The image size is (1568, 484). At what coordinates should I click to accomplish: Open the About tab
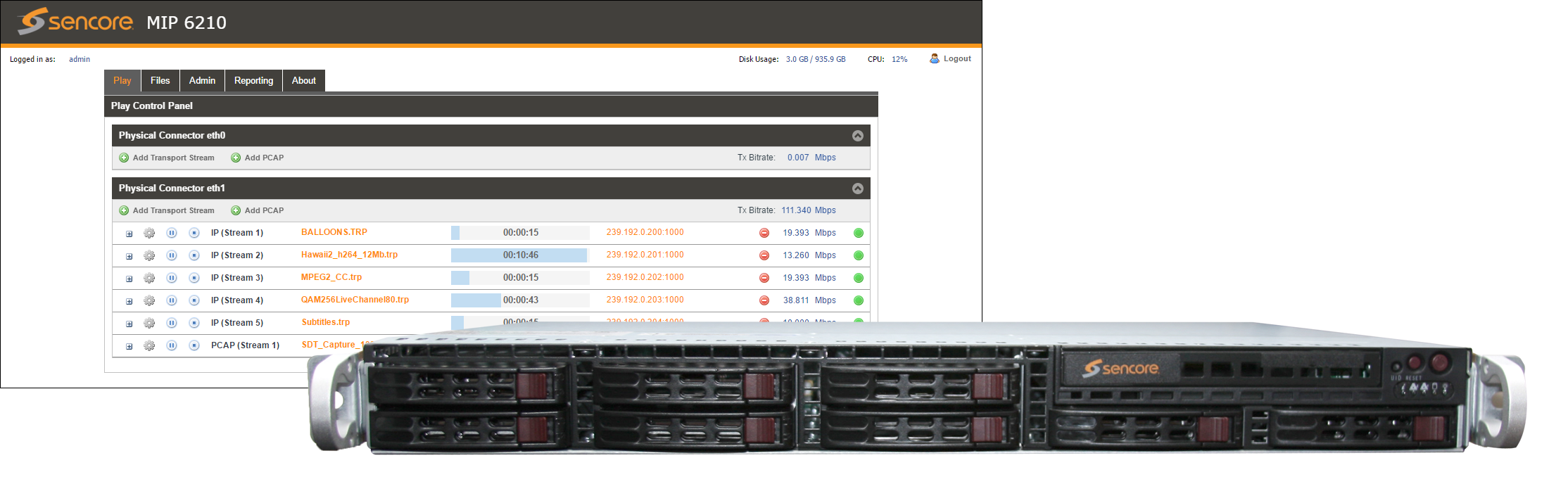coord(304,81)
